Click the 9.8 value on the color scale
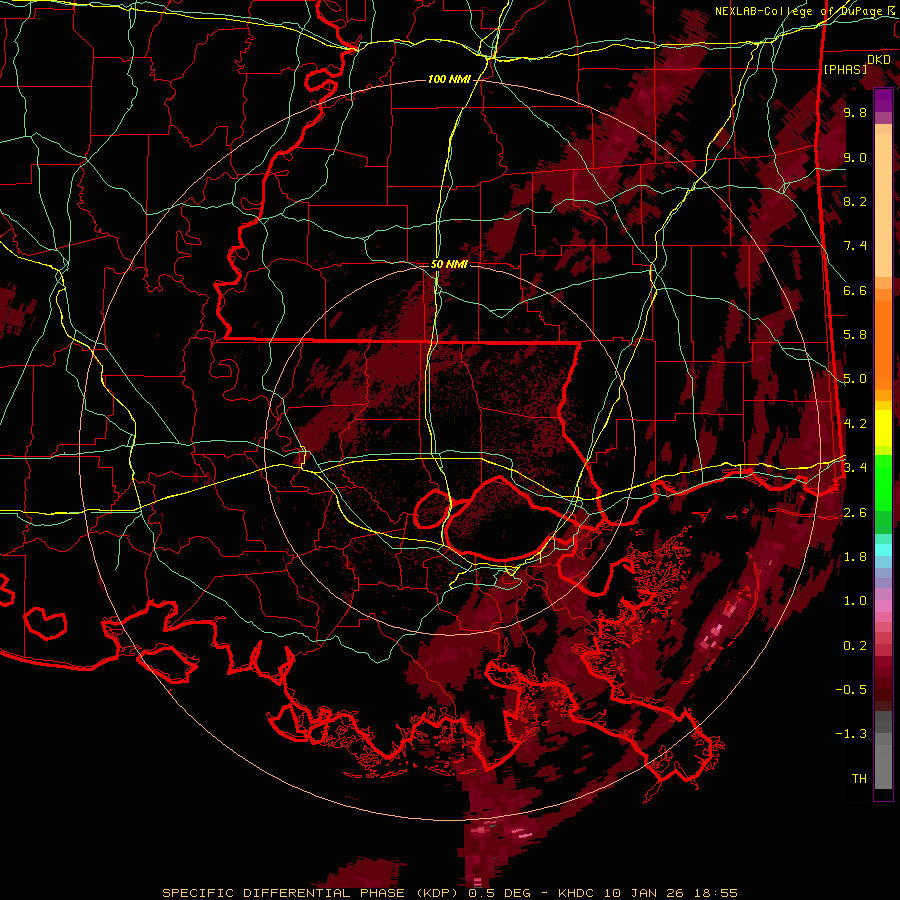Image resolution: width=900 pixels, height=900 pixels. point(855,112)
